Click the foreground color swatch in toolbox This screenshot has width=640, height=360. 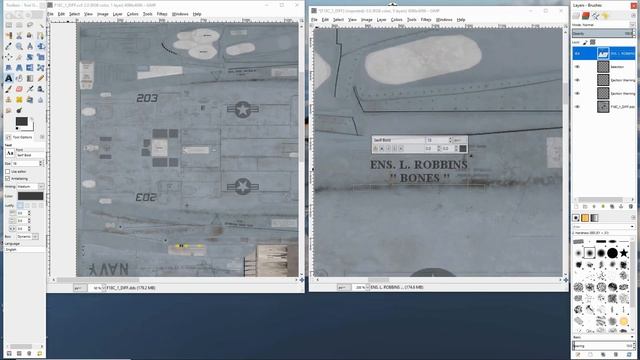click(x=21, y=121)
